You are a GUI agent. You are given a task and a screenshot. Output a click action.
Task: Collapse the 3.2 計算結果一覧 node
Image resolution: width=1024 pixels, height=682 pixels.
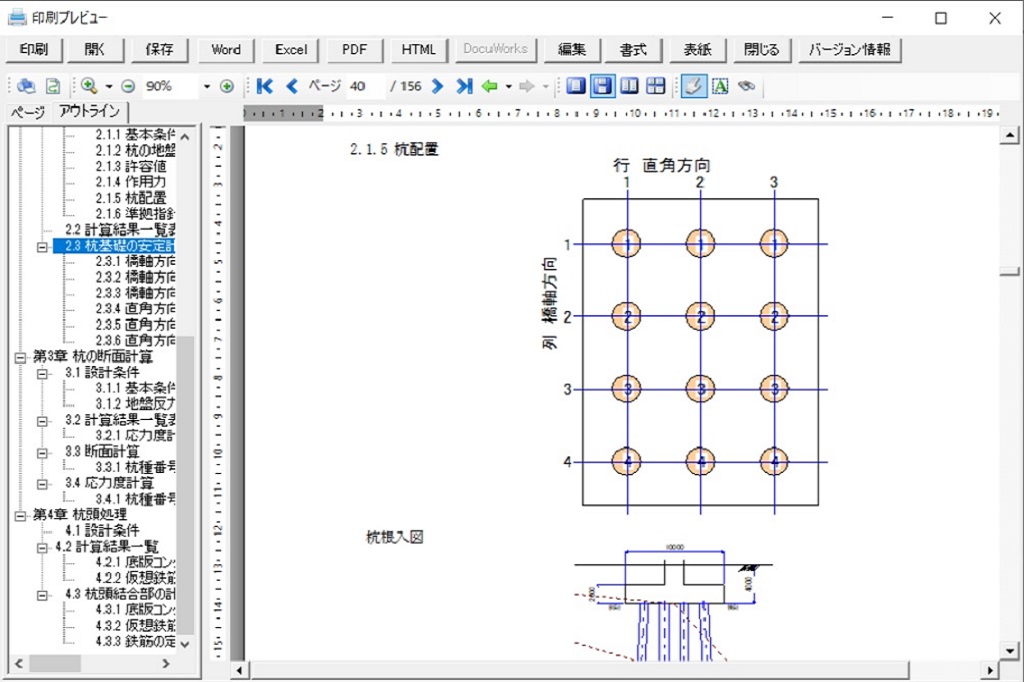(x=42, y=421)
